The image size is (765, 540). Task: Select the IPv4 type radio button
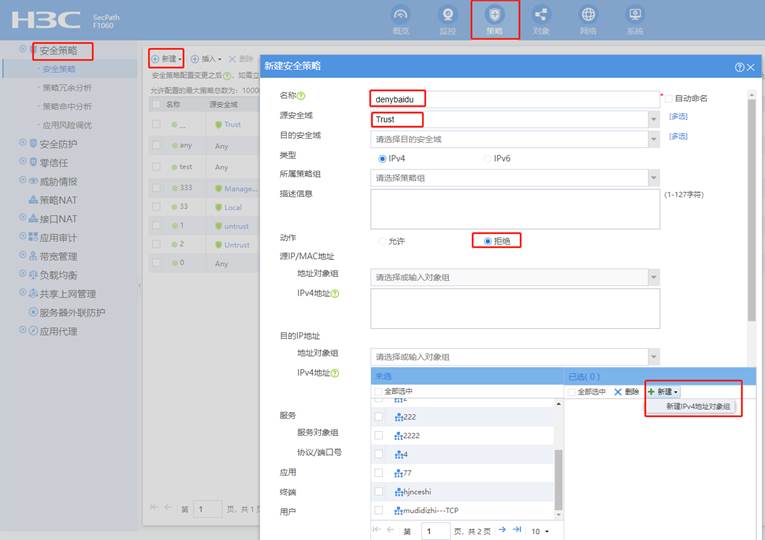[382, 159]
